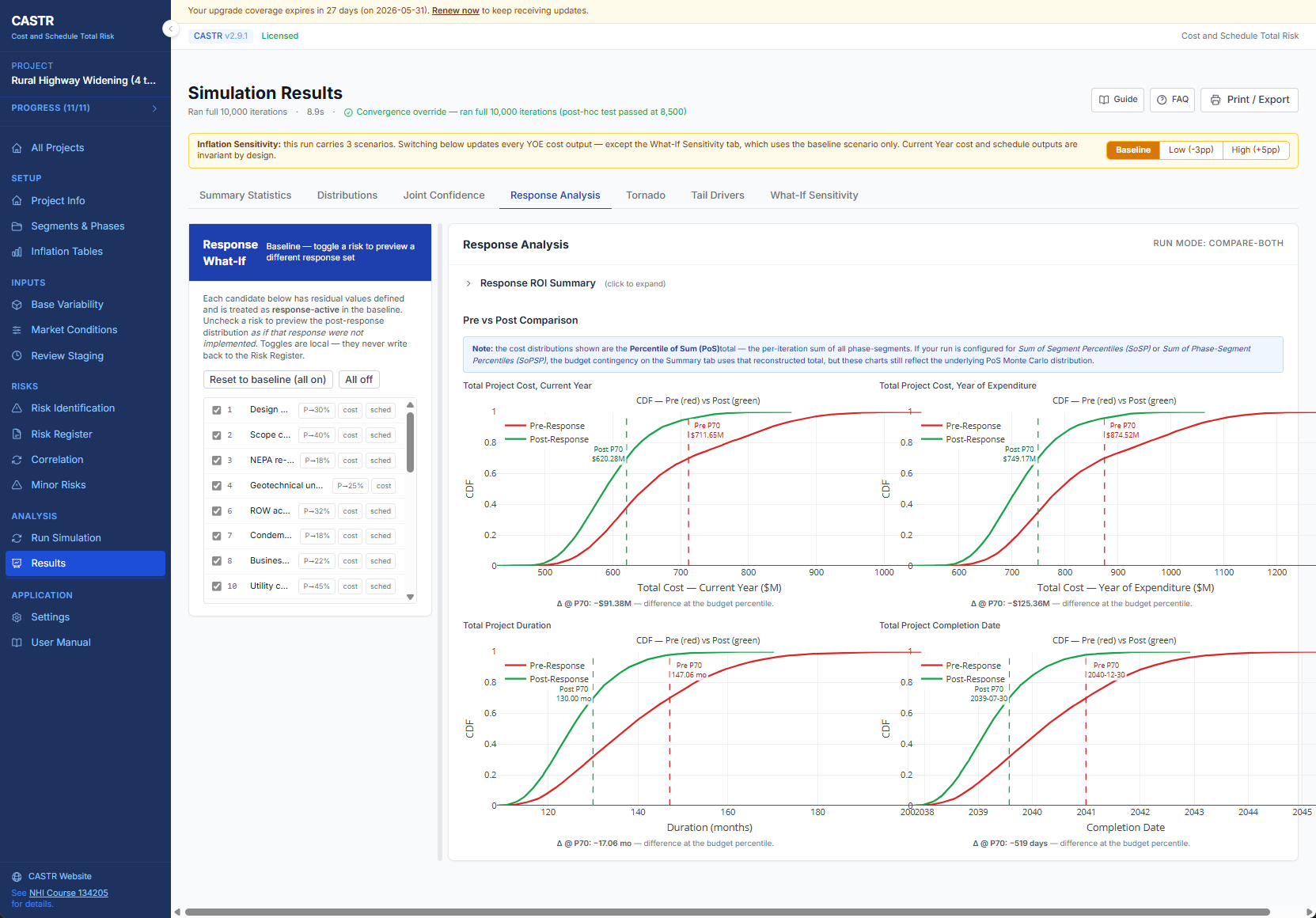Click the All off button

click(358, 380)
